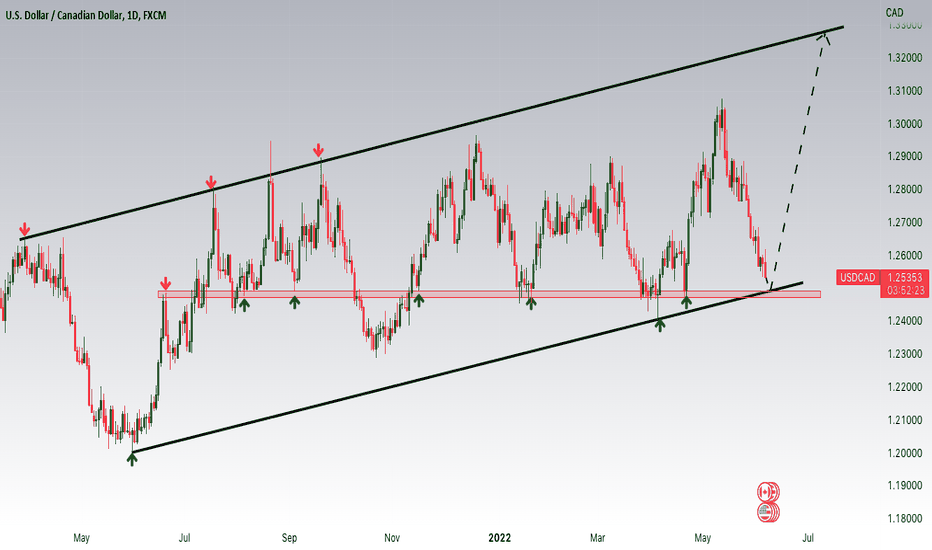Click the current price value 1.25353
Viewport: 932px width, 550px height.
point(905,278)
